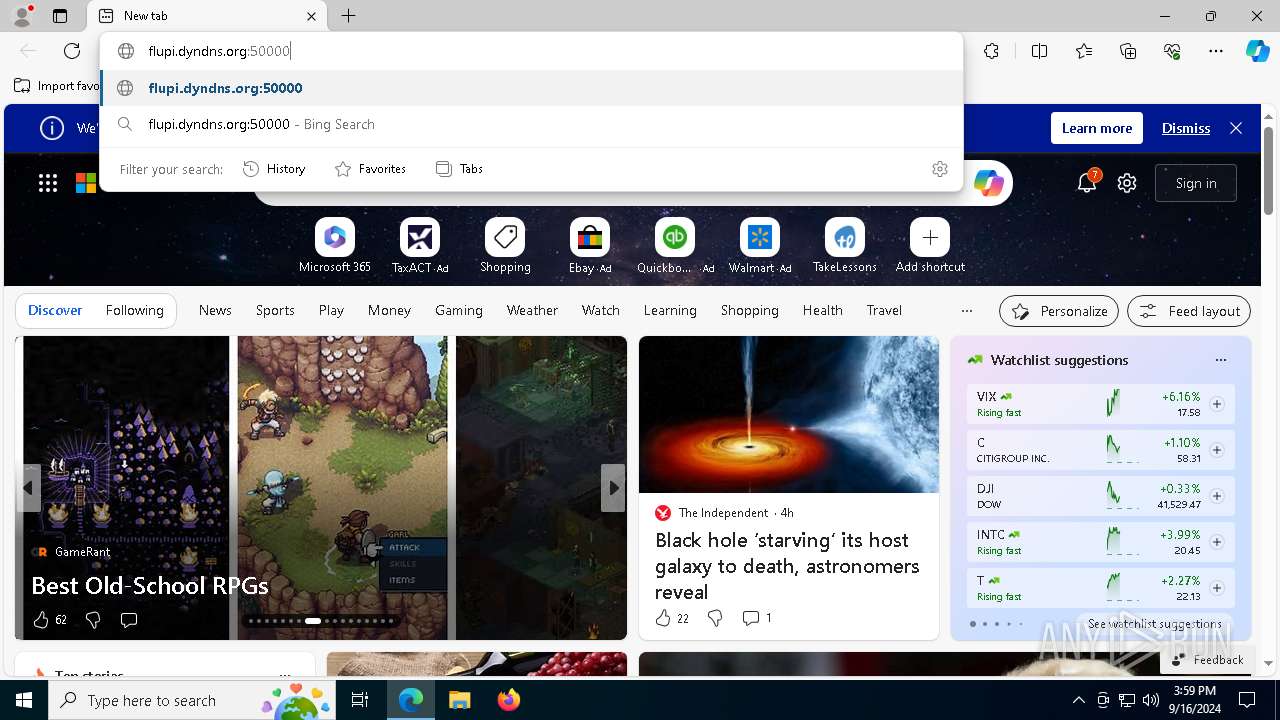Open page settings gear icon
The height and width of the screenshot is (720, 1280).
pos(1127,183)
